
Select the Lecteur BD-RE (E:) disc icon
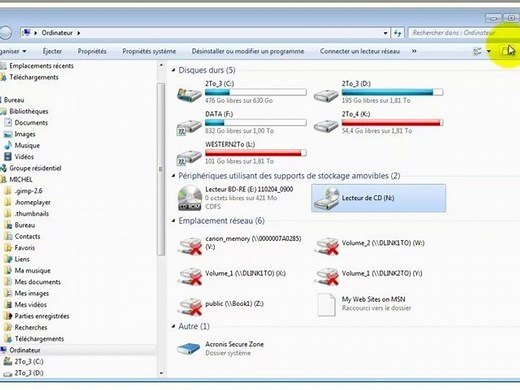click(190, 198)
